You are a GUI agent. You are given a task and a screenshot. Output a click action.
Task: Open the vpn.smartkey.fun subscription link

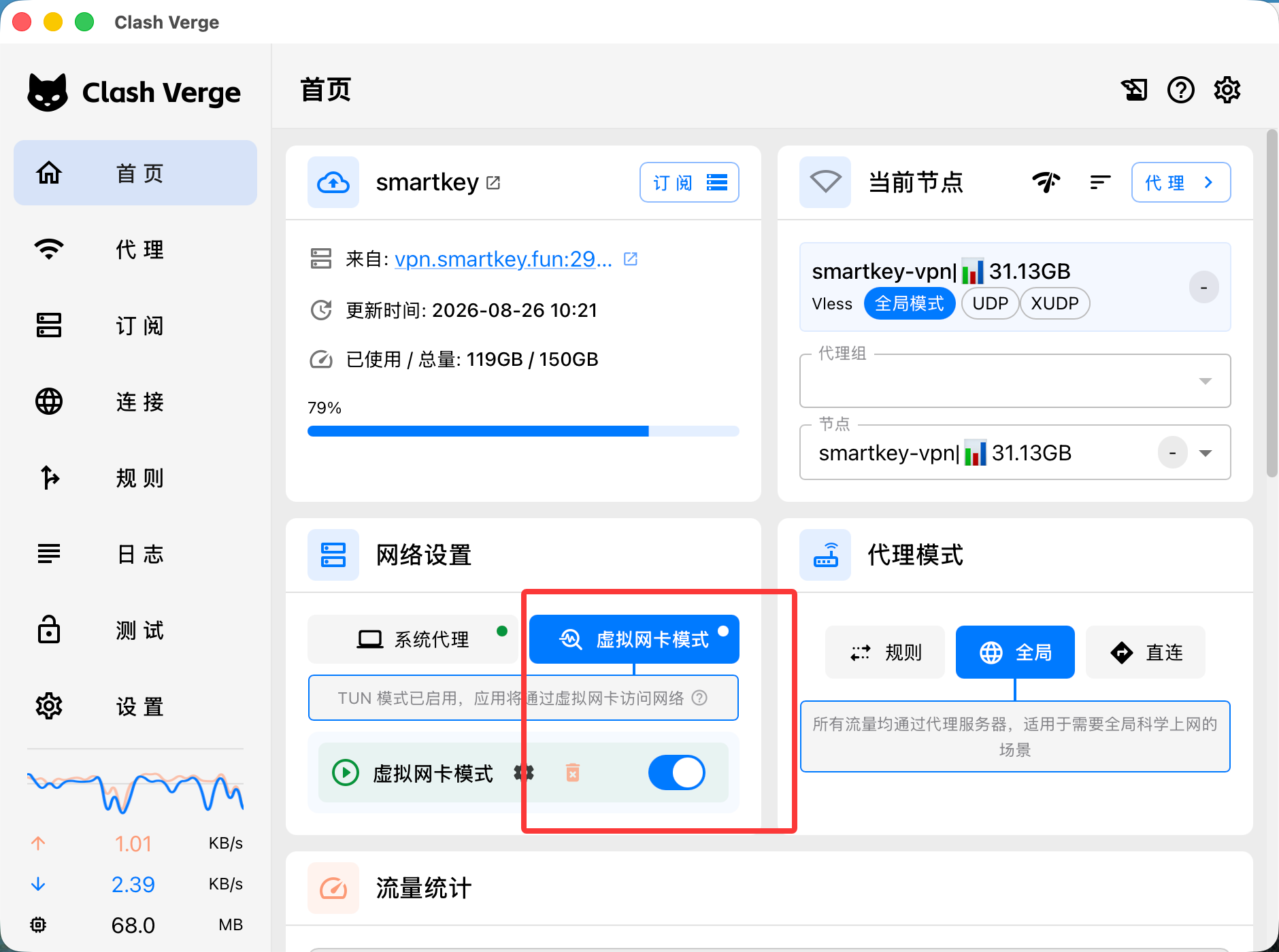tap(503, 259)
